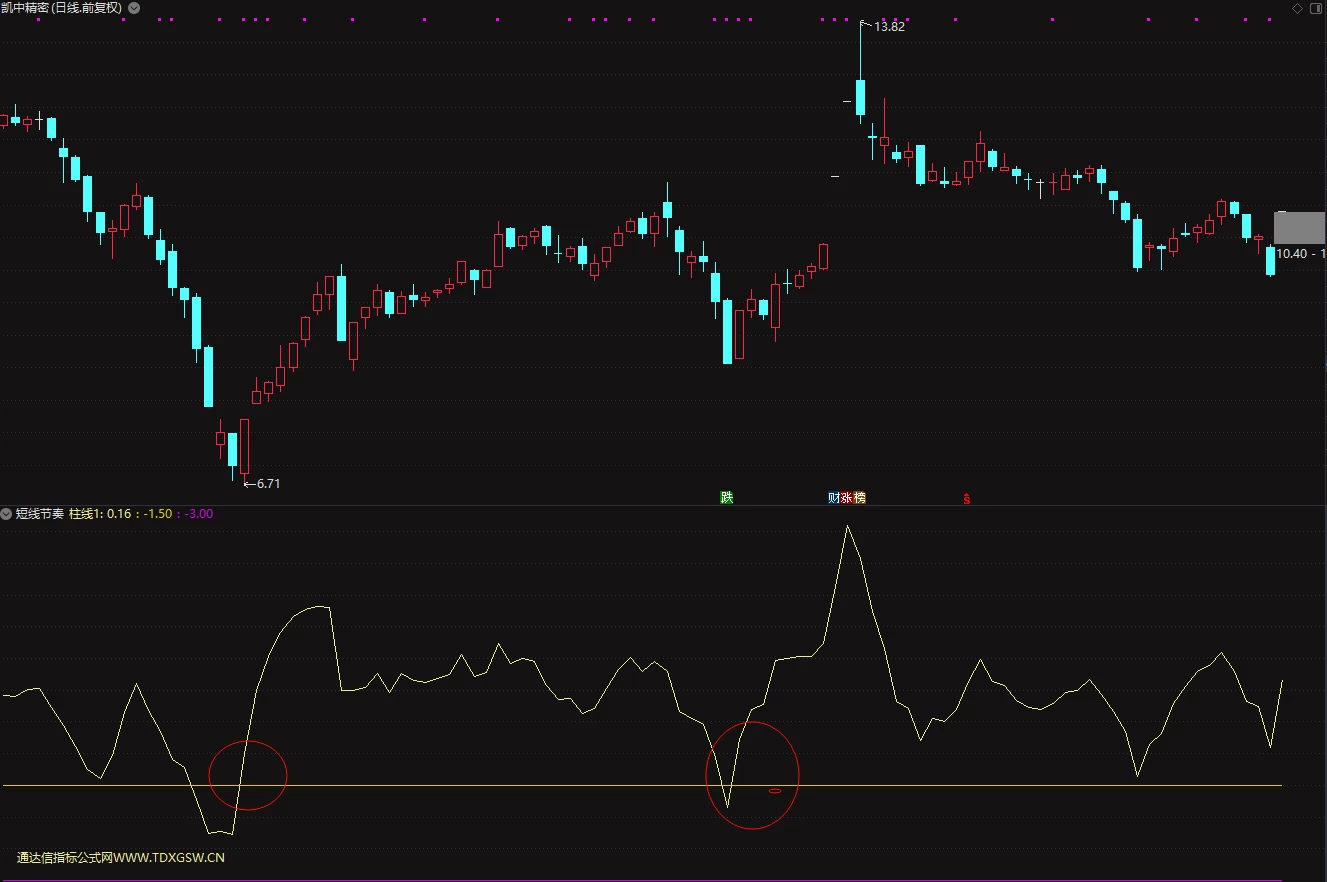Open the dropdown beside 凯中精密 chart title
Viewport: 1327px width, 882px height.
click(x=135, y=8)
